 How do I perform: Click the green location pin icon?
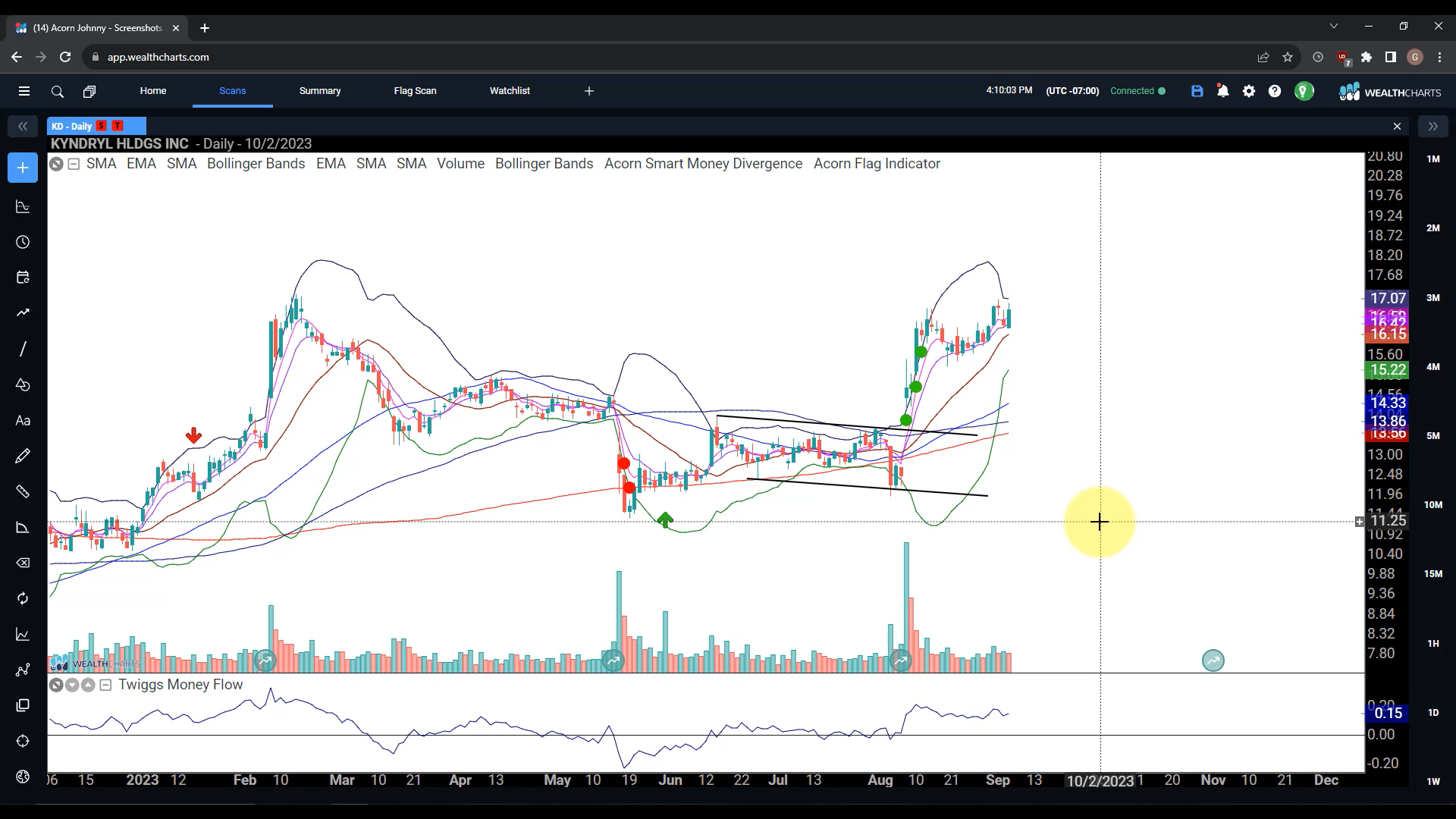pos(1304,91)
